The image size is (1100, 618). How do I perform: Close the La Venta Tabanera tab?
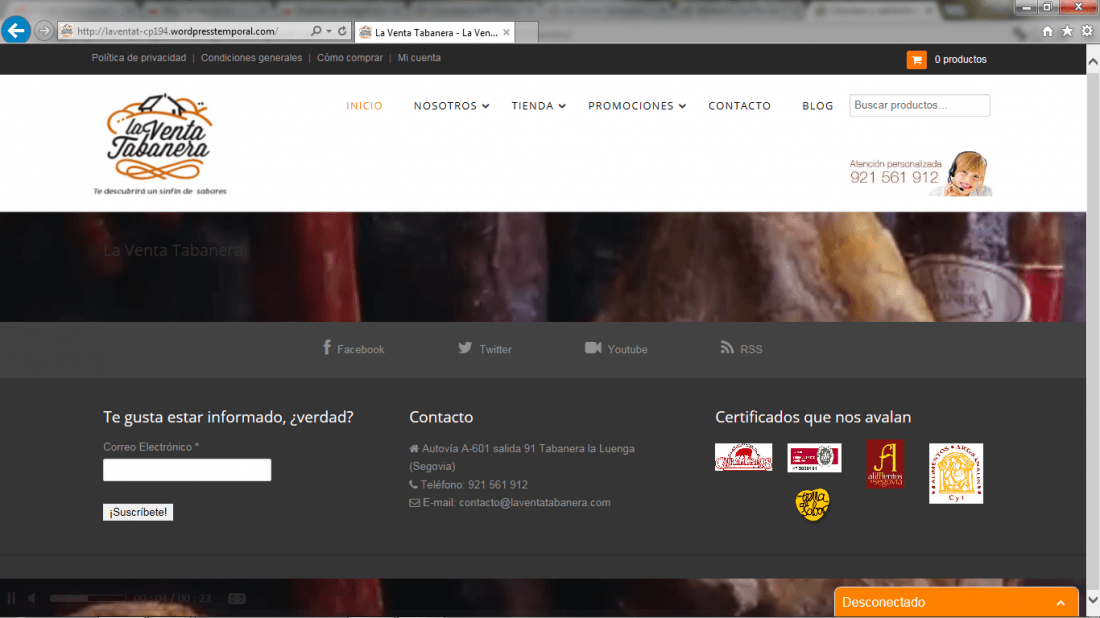(506, 32)
